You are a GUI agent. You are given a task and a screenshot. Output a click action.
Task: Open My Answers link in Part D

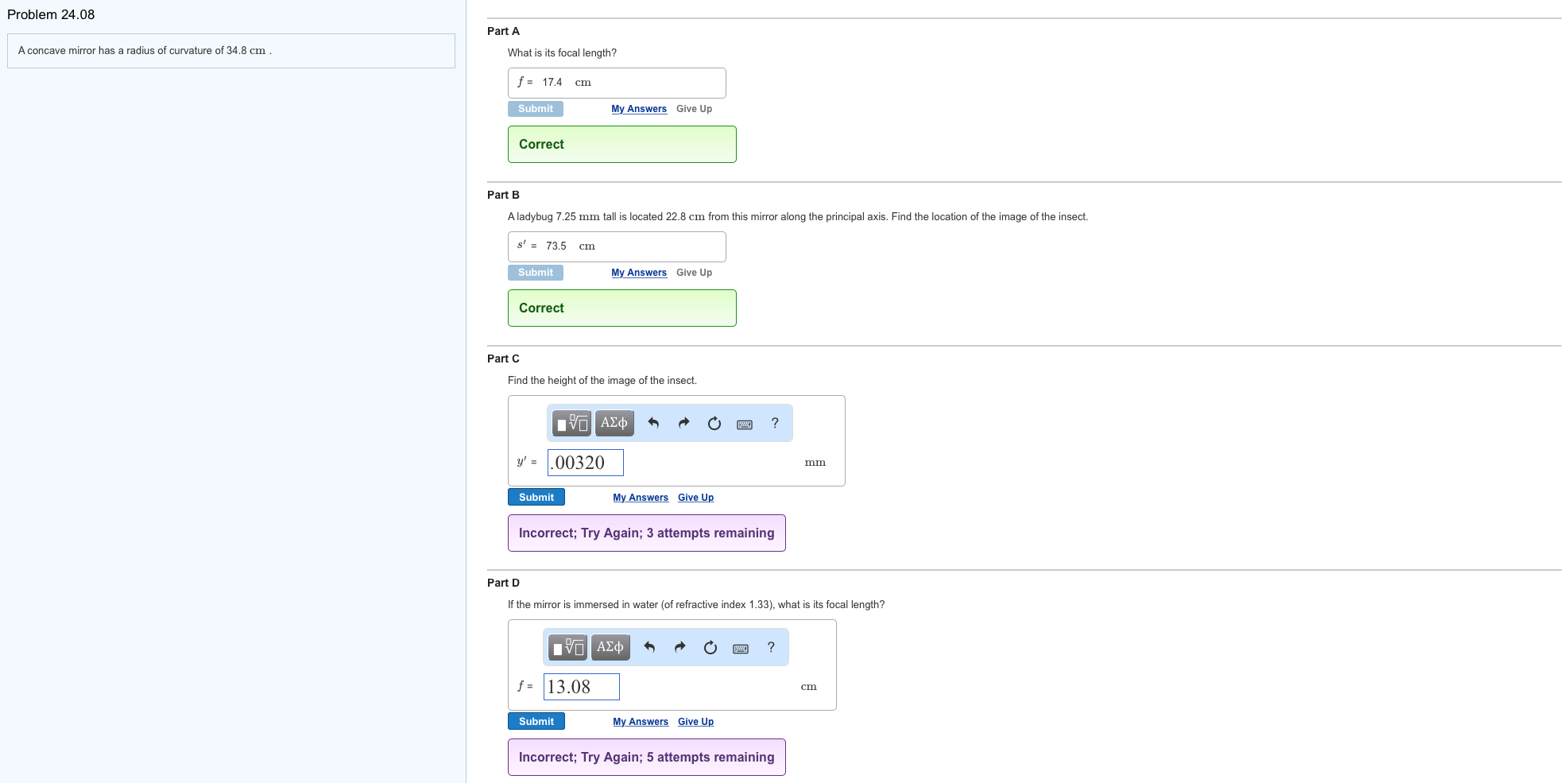click(x=641, y=722)
